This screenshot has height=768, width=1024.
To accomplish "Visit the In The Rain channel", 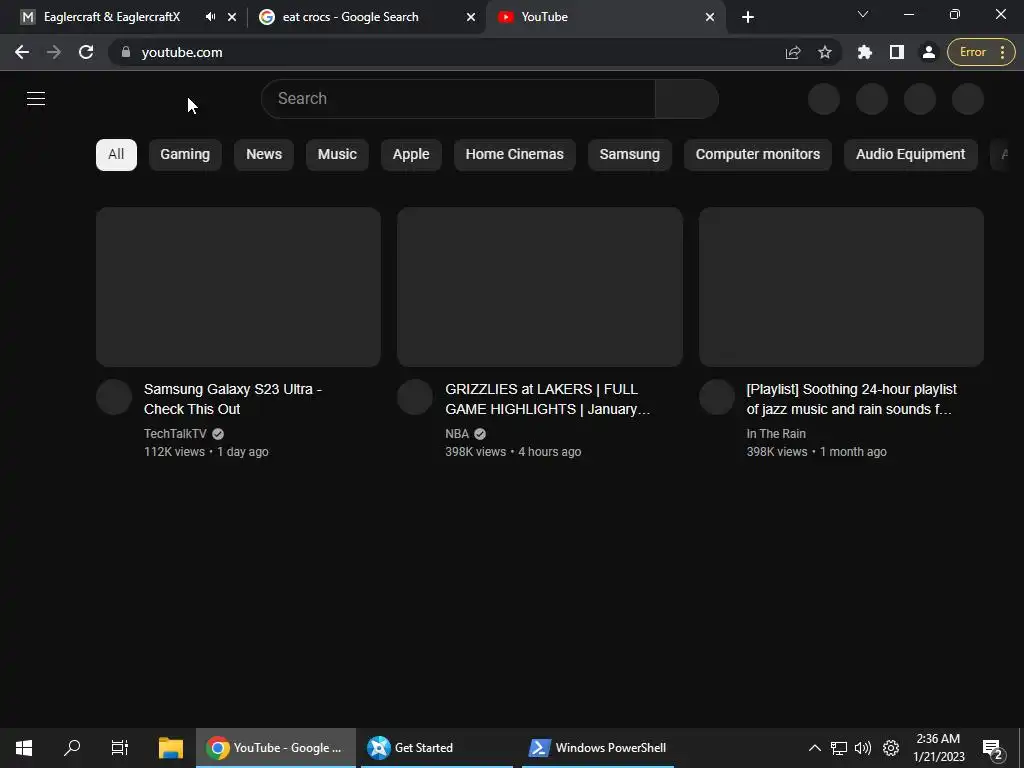I will pyautogui.click(x=776, y=434).
